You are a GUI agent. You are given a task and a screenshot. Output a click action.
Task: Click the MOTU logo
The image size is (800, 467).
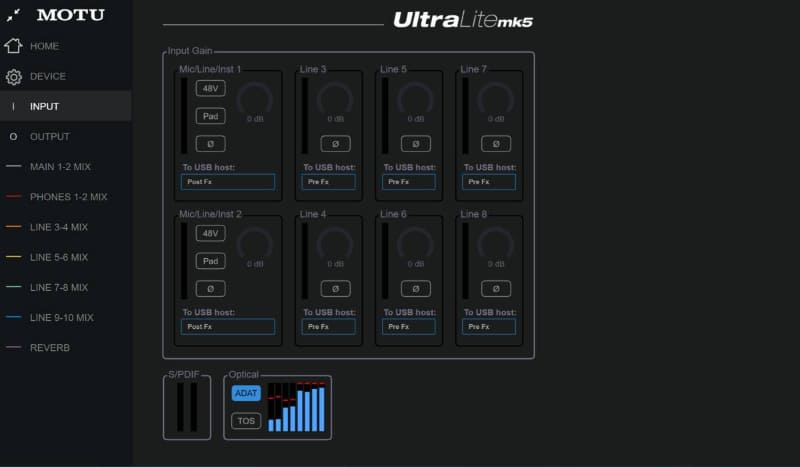click(70, 15)
